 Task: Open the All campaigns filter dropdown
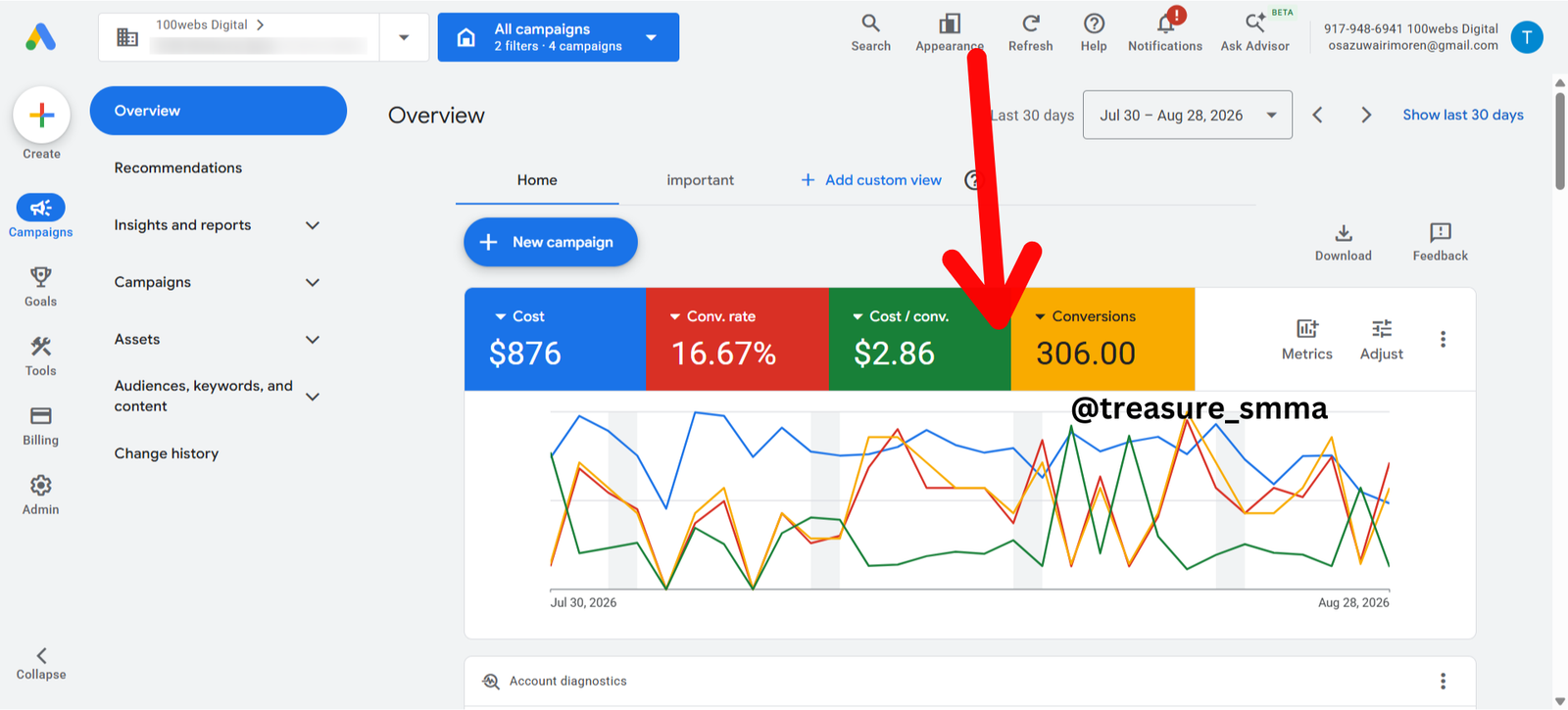coord(559,37)
